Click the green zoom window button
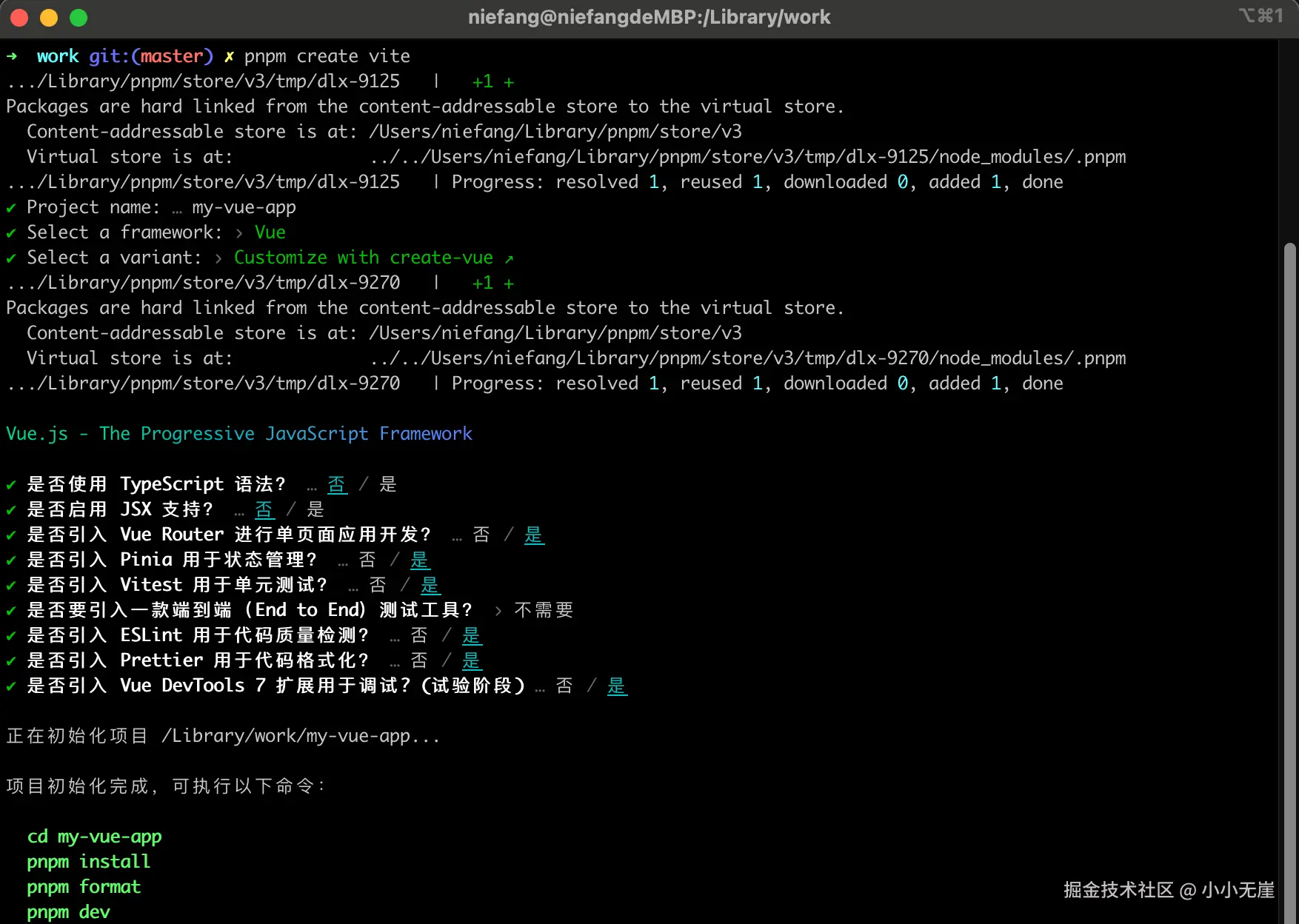Screen dimensions: 1299x924 [x=79, y=18]
